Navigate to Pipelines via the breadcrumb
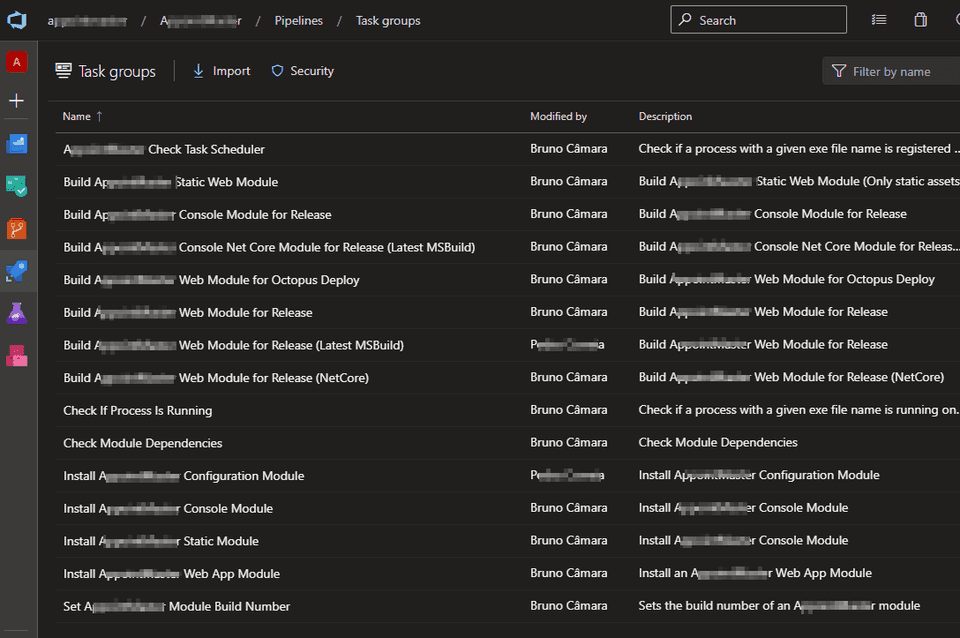The width and height of the screenshot is (960, 638). click(298, 20)
